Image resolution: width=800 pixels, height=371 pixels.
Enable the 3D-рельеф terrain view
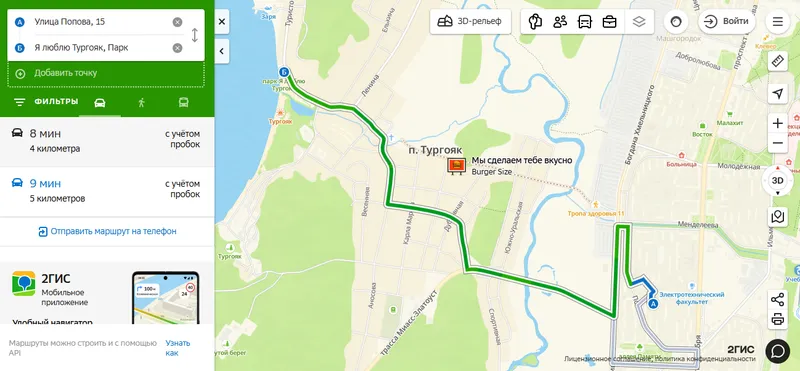tap(470, 22)
